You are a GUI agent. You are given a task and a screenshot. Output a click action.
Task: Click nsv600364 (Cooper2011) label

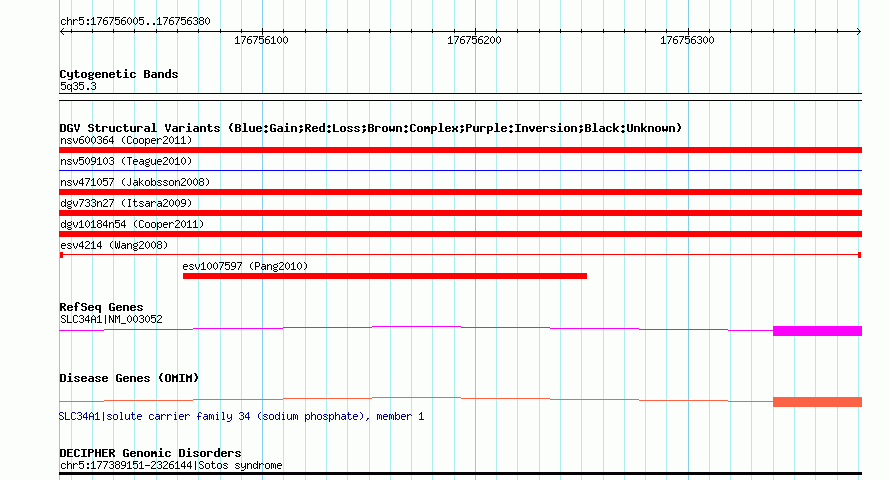coord(126,140)
